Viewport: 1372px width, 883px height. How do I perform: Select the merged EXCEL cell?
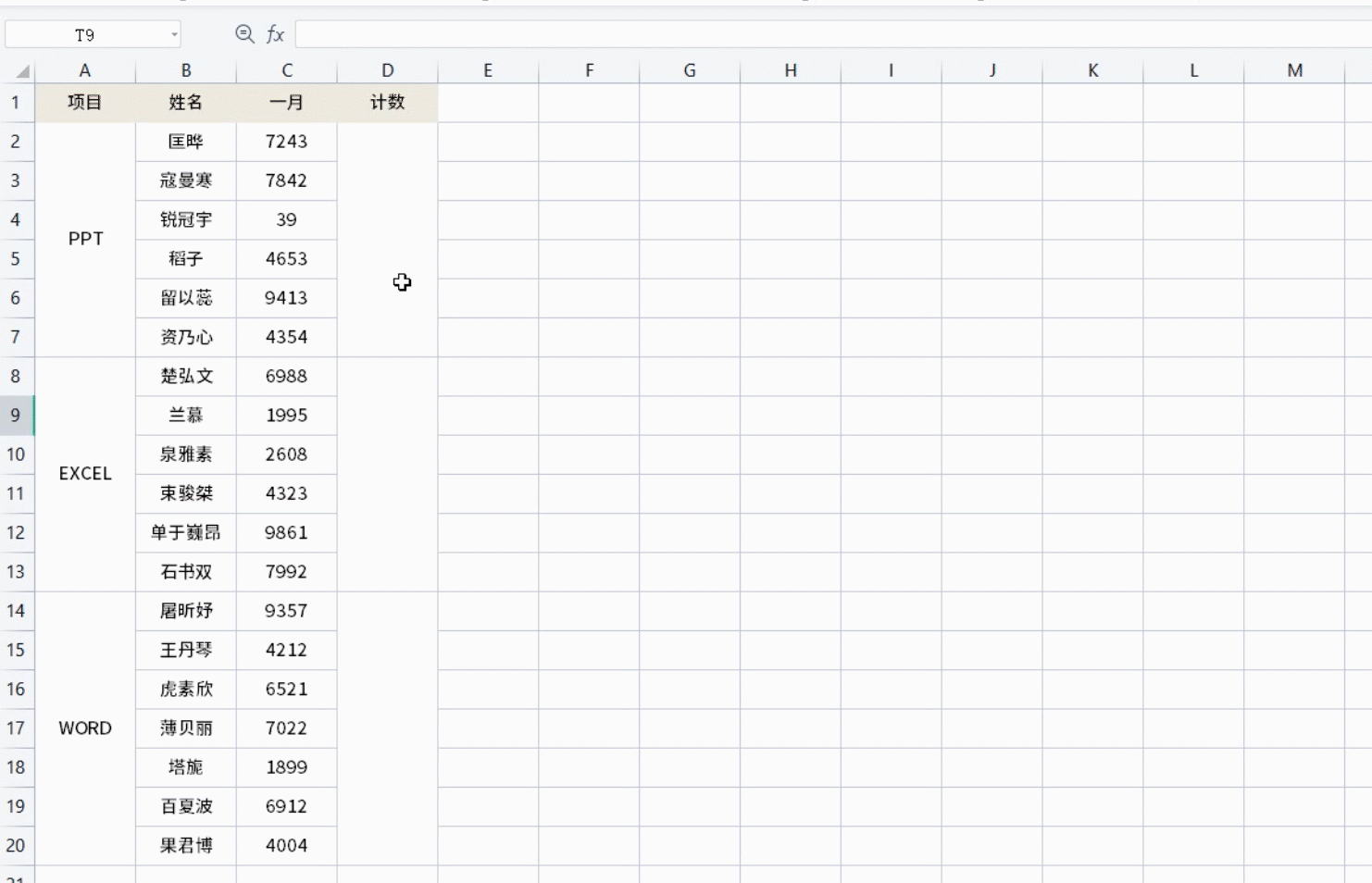85,474
